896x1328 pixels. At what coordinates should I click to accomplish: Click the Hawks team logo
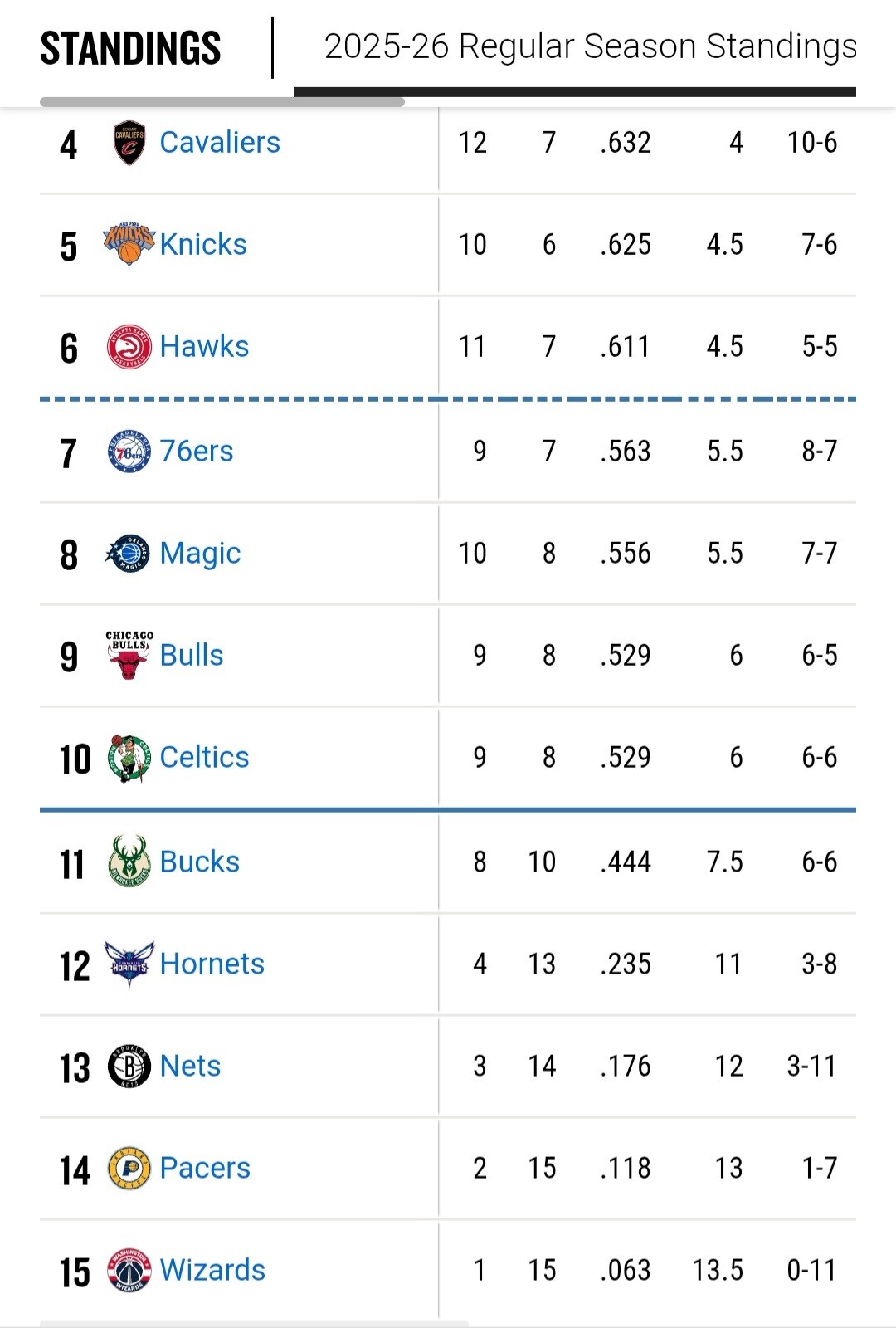(x=129, y=347)
